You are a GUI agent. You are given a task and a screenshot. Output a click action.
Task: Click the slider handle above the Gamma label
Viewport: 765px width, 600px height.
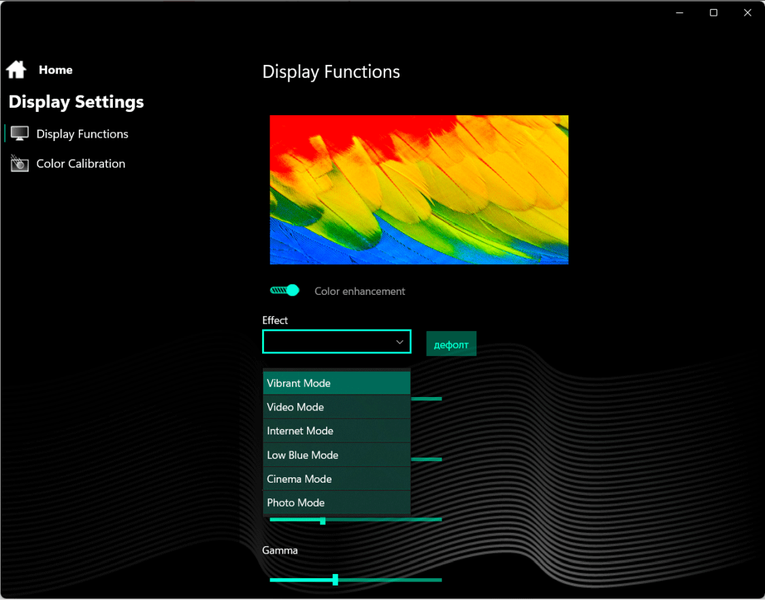pyautogui.click(x=322, y=520)
